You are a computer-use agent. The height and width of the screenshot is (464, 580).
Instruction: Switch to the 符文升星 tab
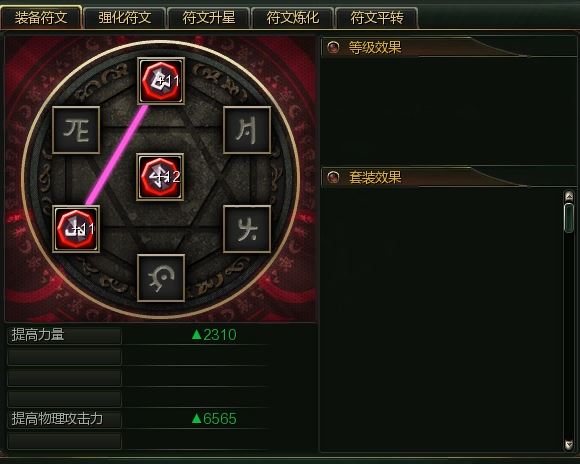209,18
